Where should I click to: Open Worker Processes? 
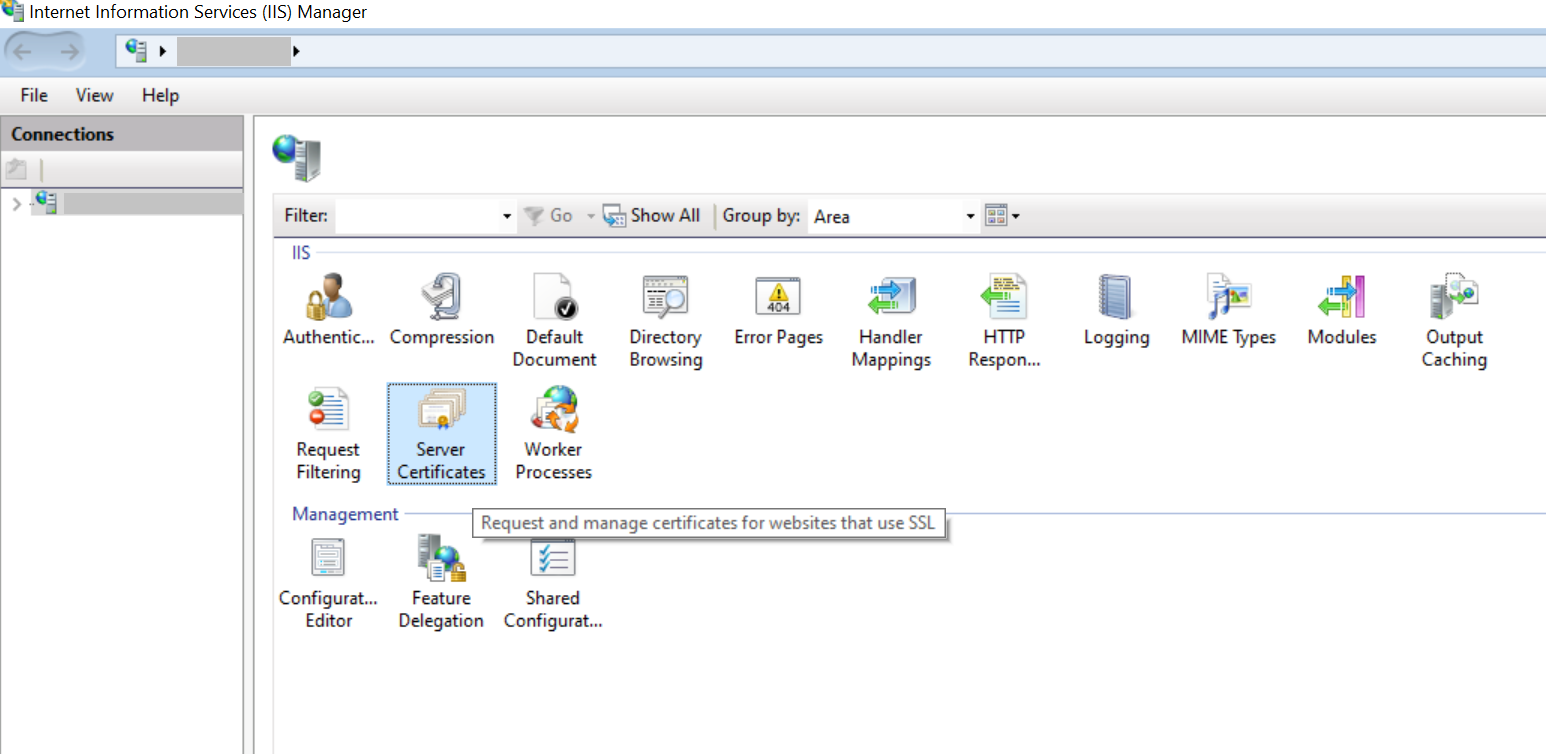(x=553, y=430)
